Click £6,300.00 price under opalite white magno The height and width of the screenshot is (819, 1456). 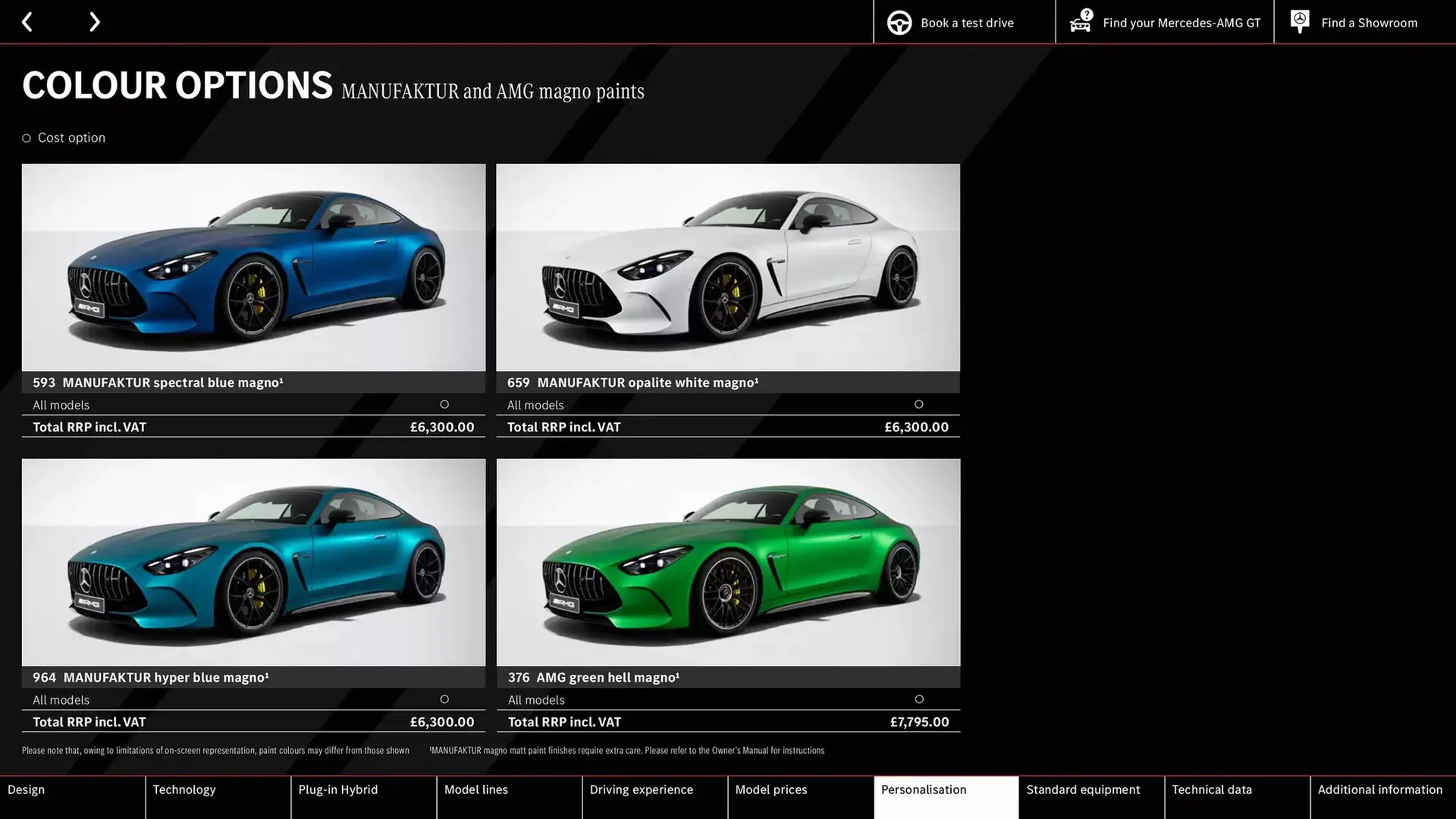(916, 427)
